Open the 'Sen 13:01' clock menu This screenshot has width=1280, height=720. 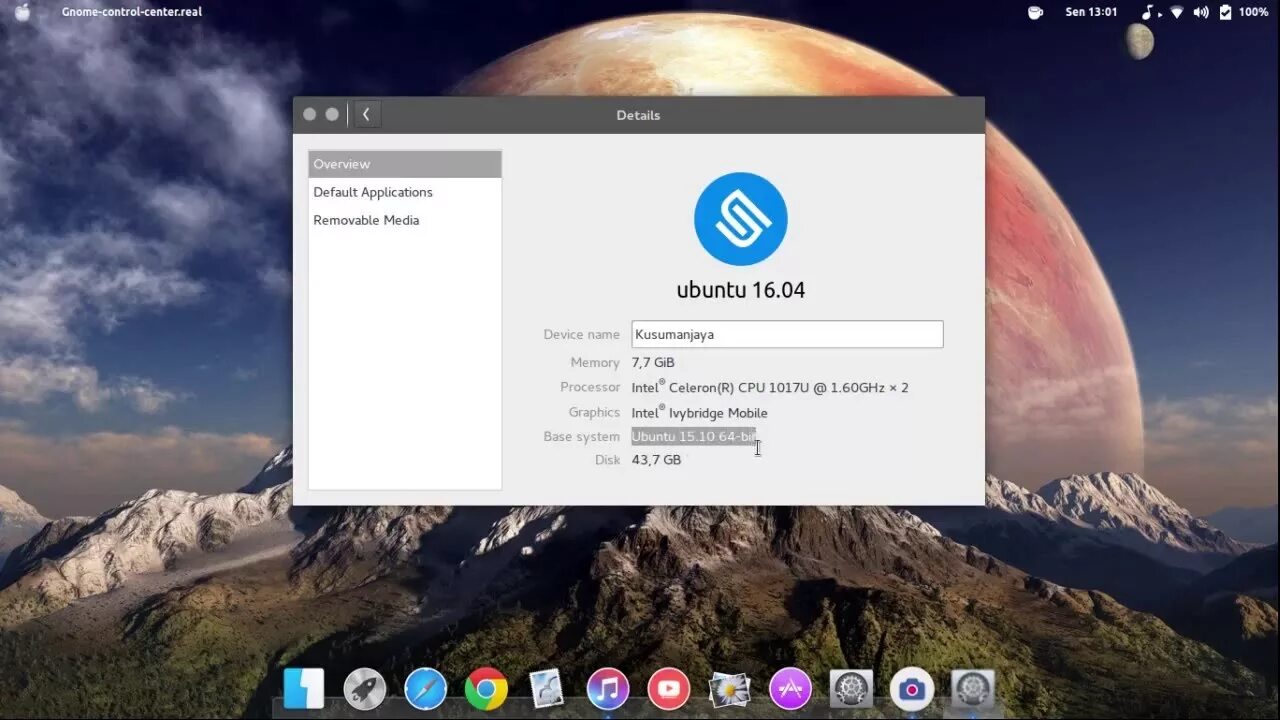(1091, 12)
